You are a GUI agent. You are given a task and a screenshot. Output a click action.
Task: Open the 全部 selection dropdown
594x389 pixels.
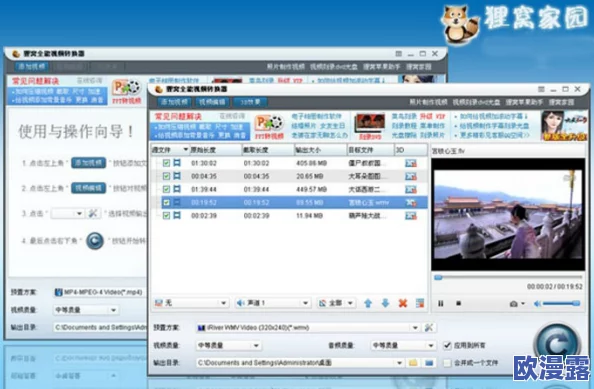click(336, 303)
